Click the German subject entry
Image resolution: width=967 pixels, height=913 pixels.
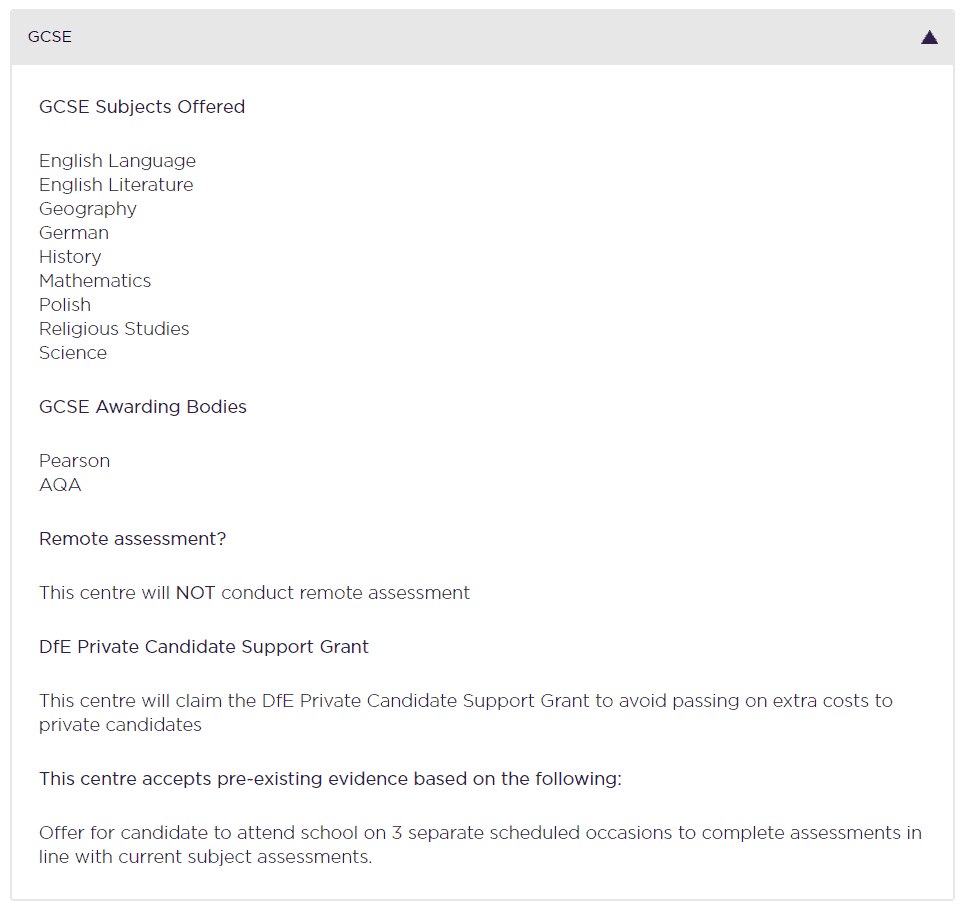click(x=74, y=233)
